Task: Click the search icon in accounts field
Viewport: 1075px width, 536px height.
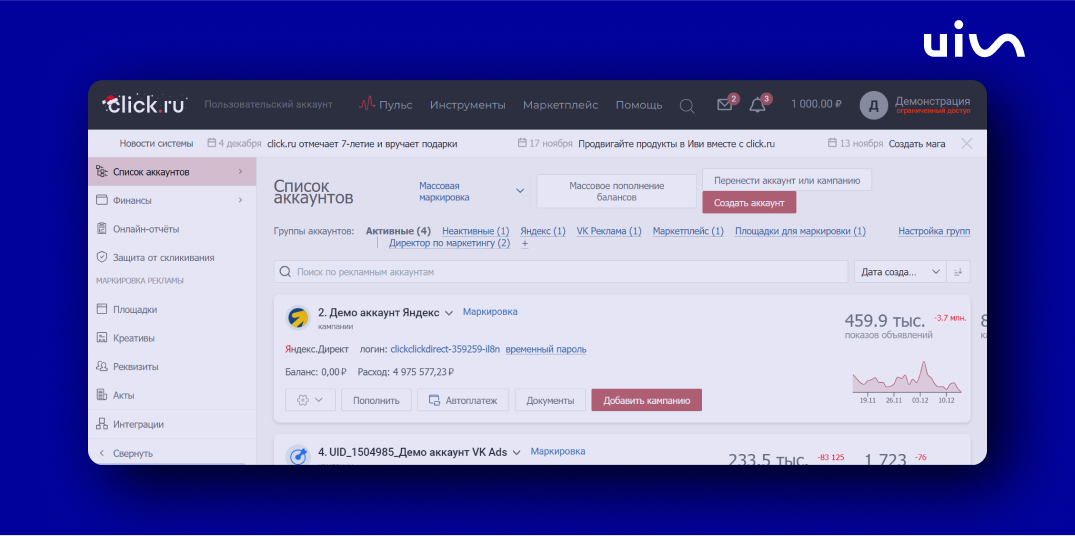Action: click(x=286, y=272)
